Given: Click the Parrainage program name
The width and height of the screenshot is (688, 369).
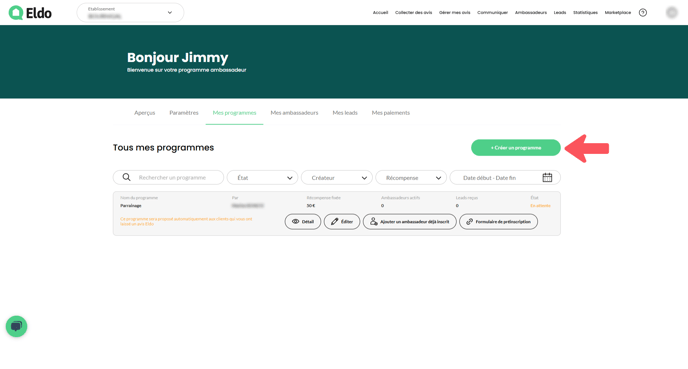Looking at the screenshot, I should click(131, 206).
